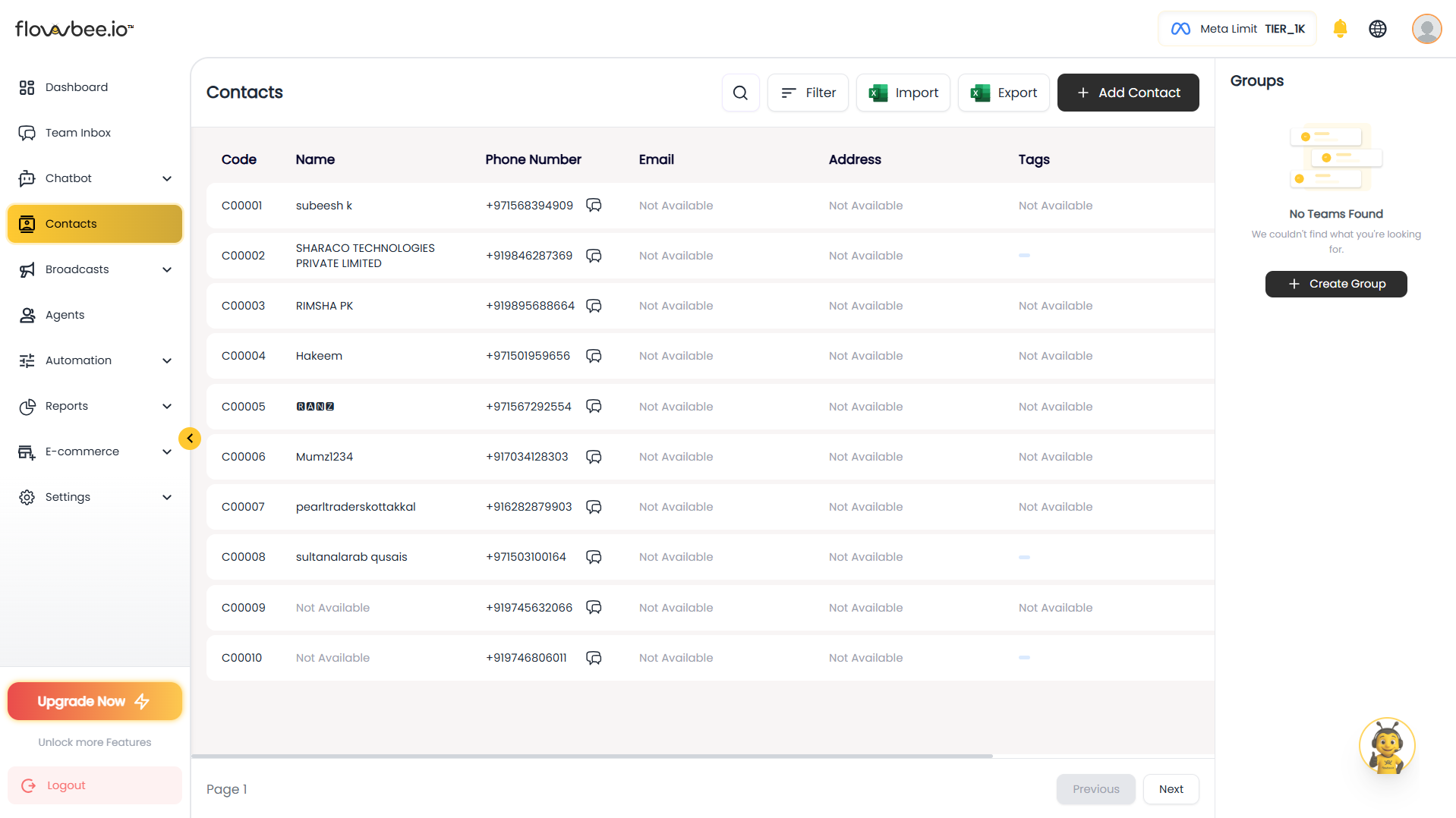Expand the Chatbot menu chevron
This screenshot has width=1456, height=818.
(x=167, y=178)
